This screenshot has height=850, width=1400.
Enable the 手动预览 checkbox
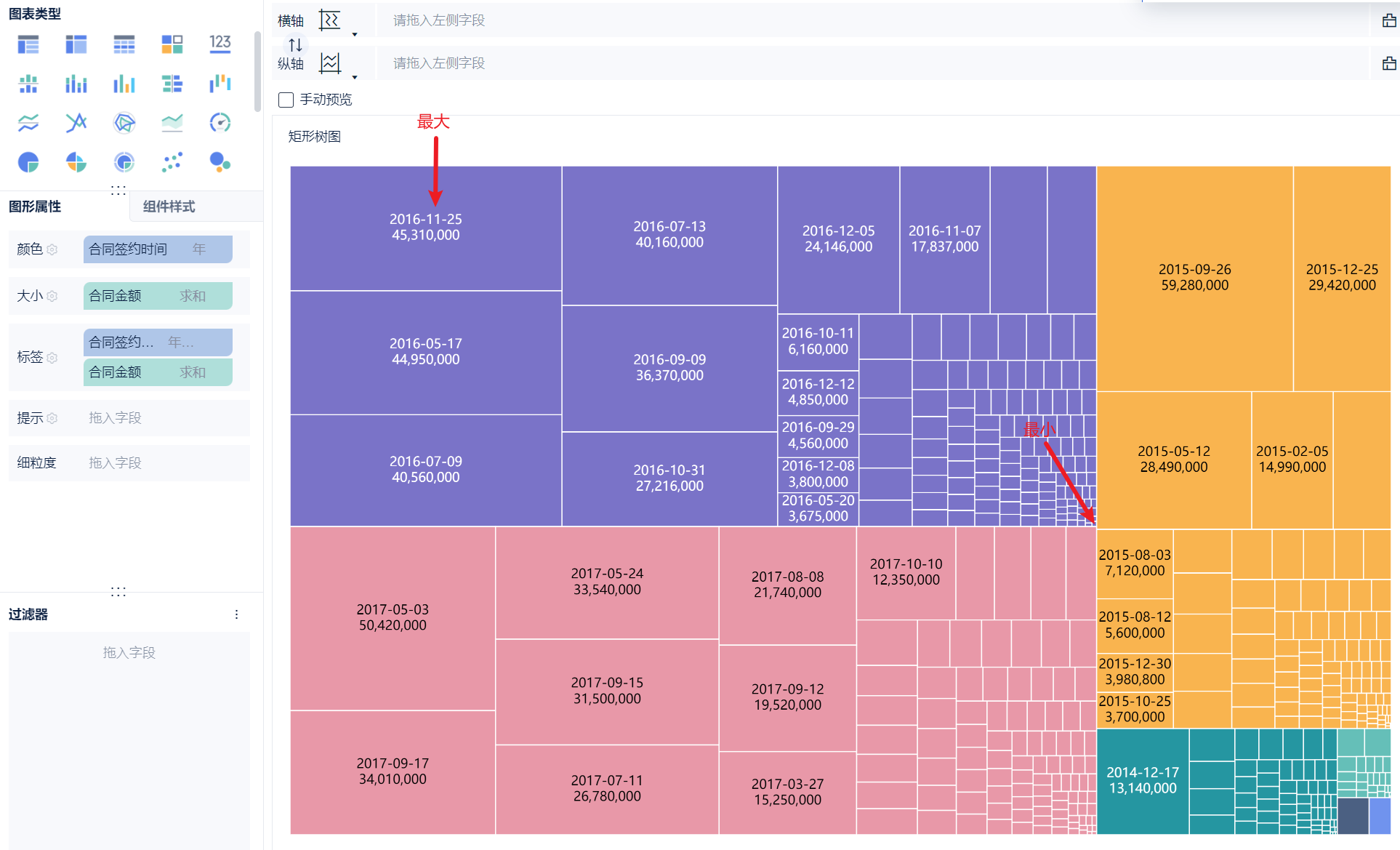tap(286, 100)
